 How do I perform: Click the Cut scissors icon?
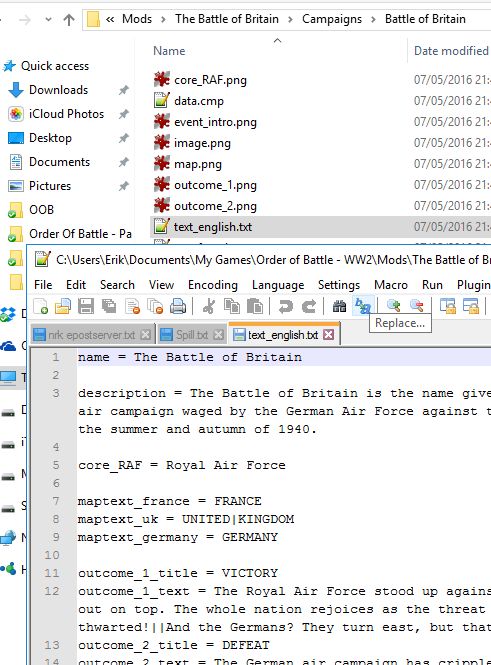coord(208,306)
